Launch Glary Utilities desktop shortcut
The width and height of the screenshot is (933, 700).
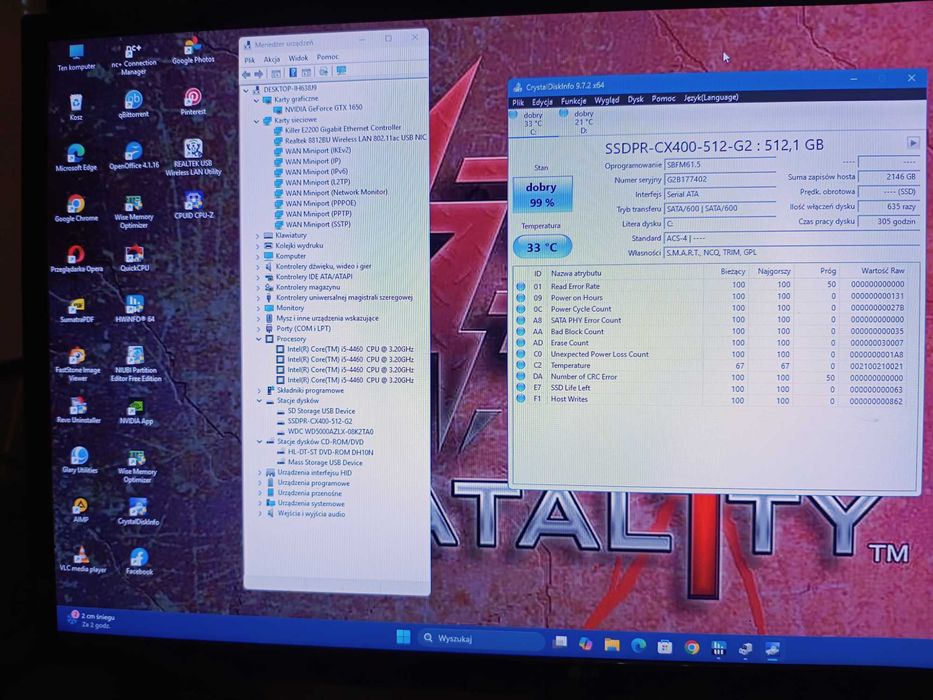(79, 460)
